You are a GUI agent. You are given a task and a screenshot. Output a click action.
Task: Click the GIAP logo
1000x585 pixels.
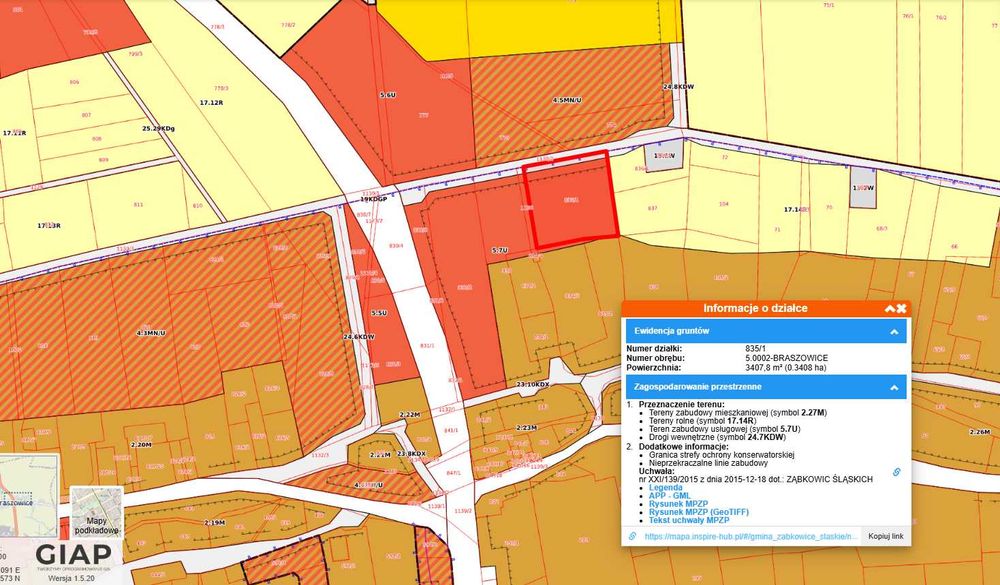73,555
